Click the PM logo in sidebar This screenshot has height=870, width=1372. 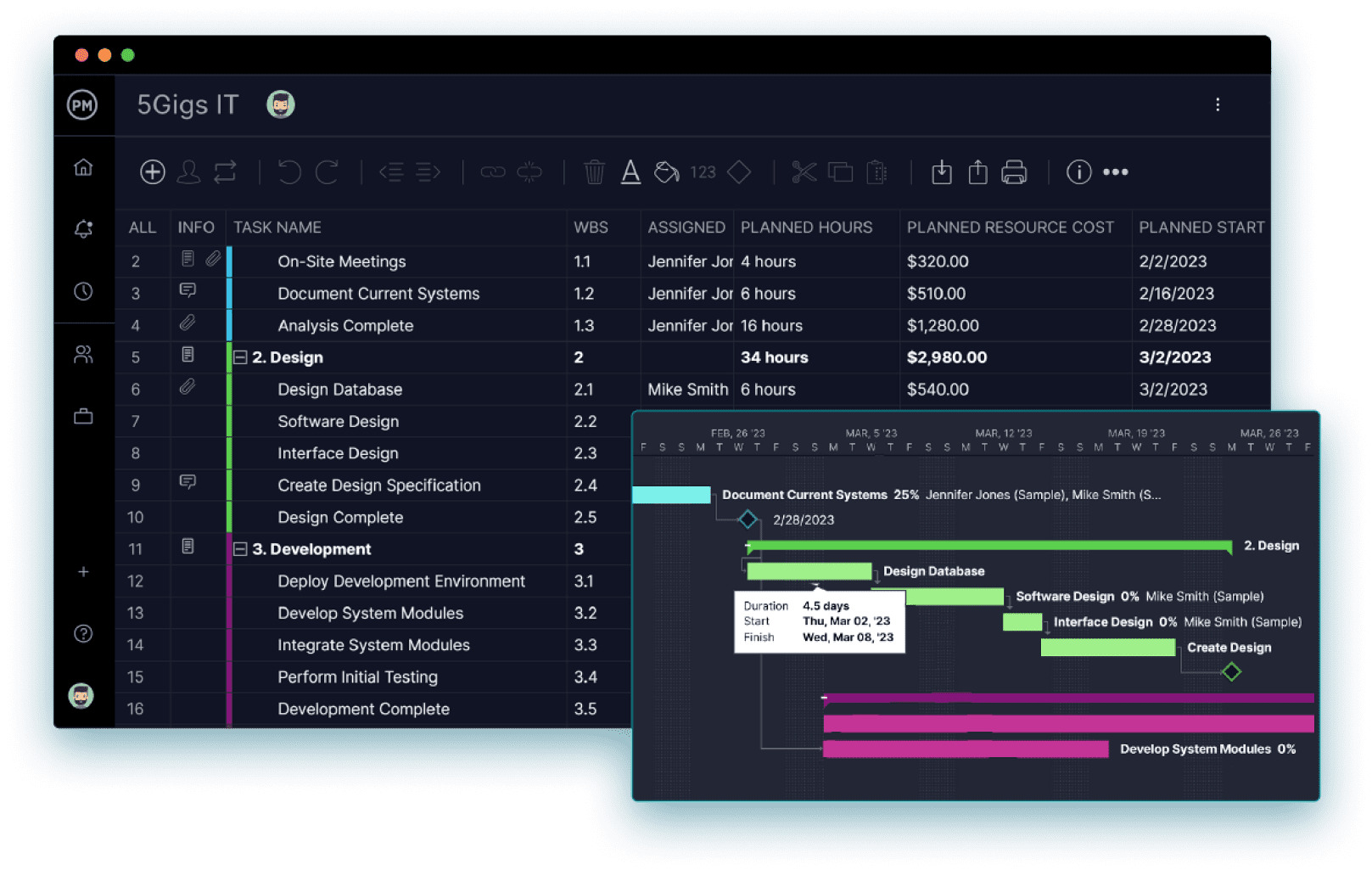point(82,105)
